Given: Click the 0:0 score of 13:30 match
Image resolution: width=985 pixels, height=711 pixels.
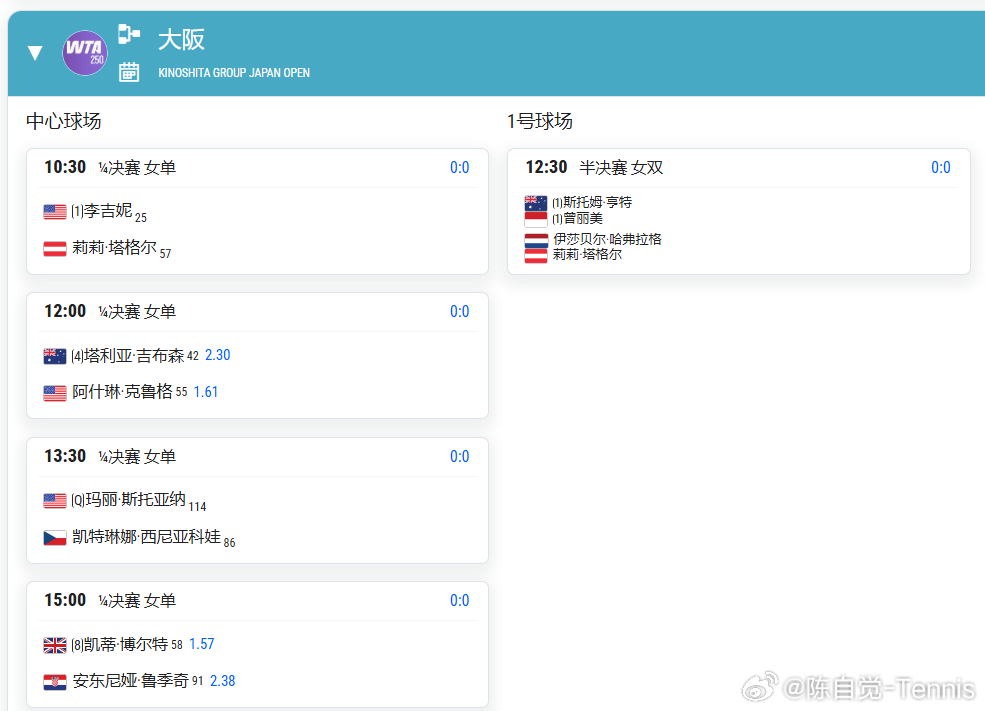Looking at the screenshot, I should pos(459,457).
